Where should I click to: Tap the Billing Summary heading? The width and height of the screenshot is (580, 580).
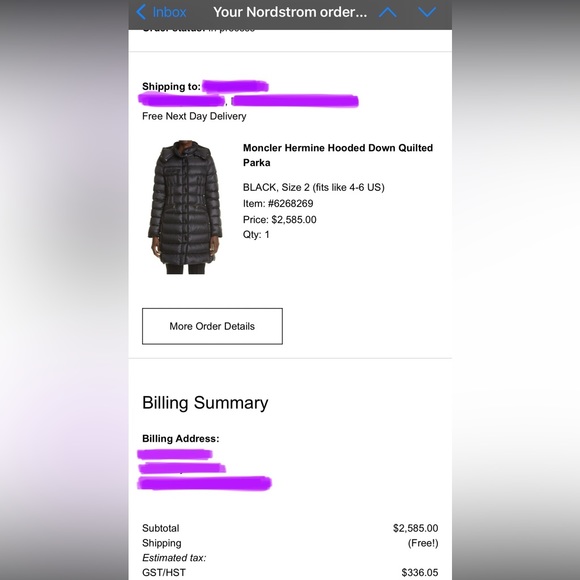coord(205,403)
